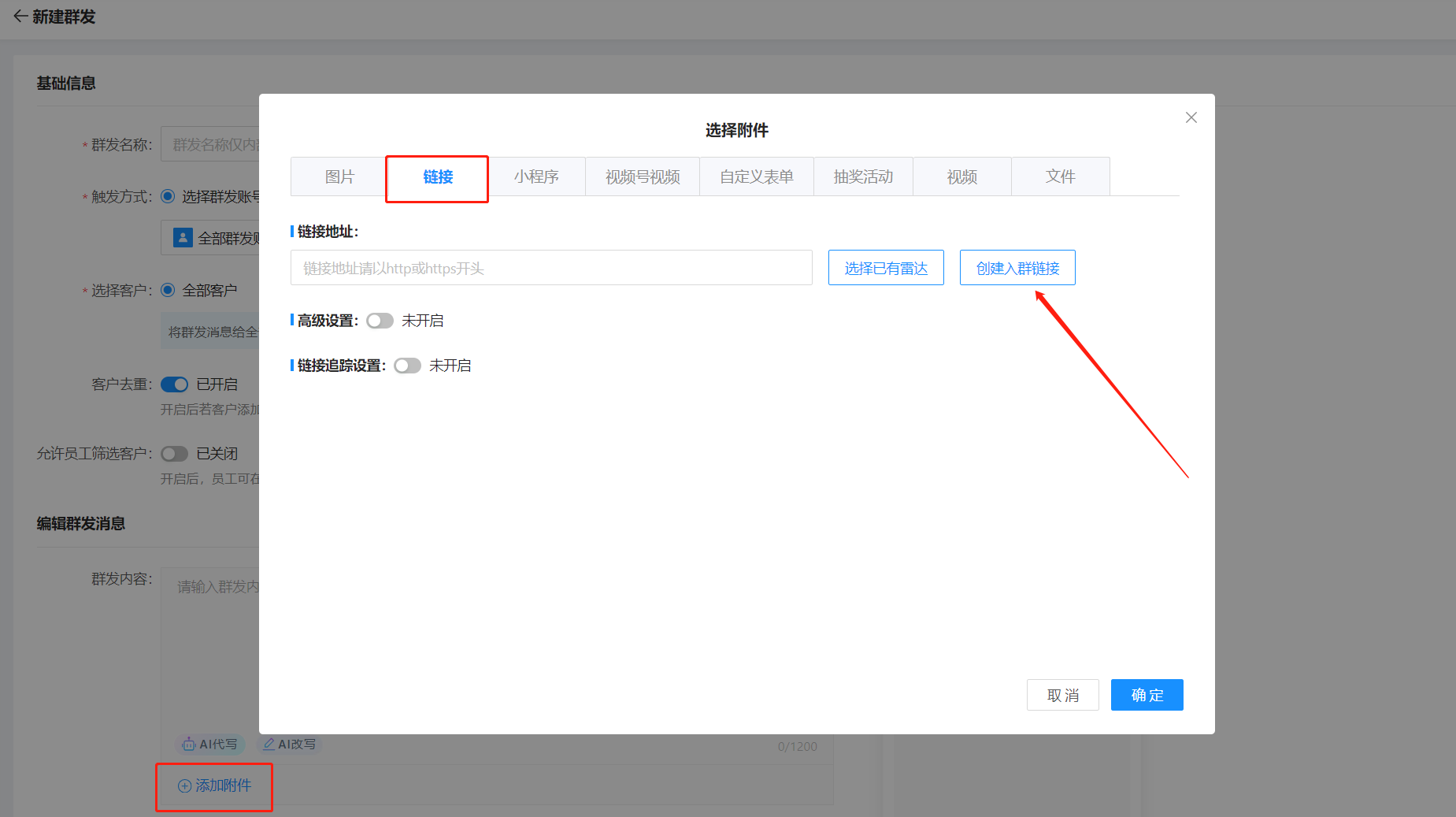
Task: Select the 全部客户 radio button
Action: pyautogui.click(x=168, y=290)
